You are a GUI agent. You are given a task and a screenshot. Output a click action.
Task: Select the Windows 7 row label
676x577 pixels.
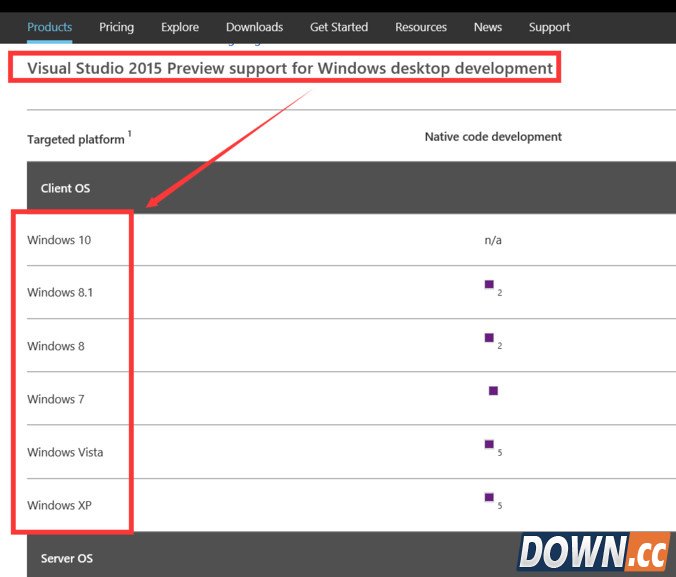pyautogui.click(x=56, y=399)
